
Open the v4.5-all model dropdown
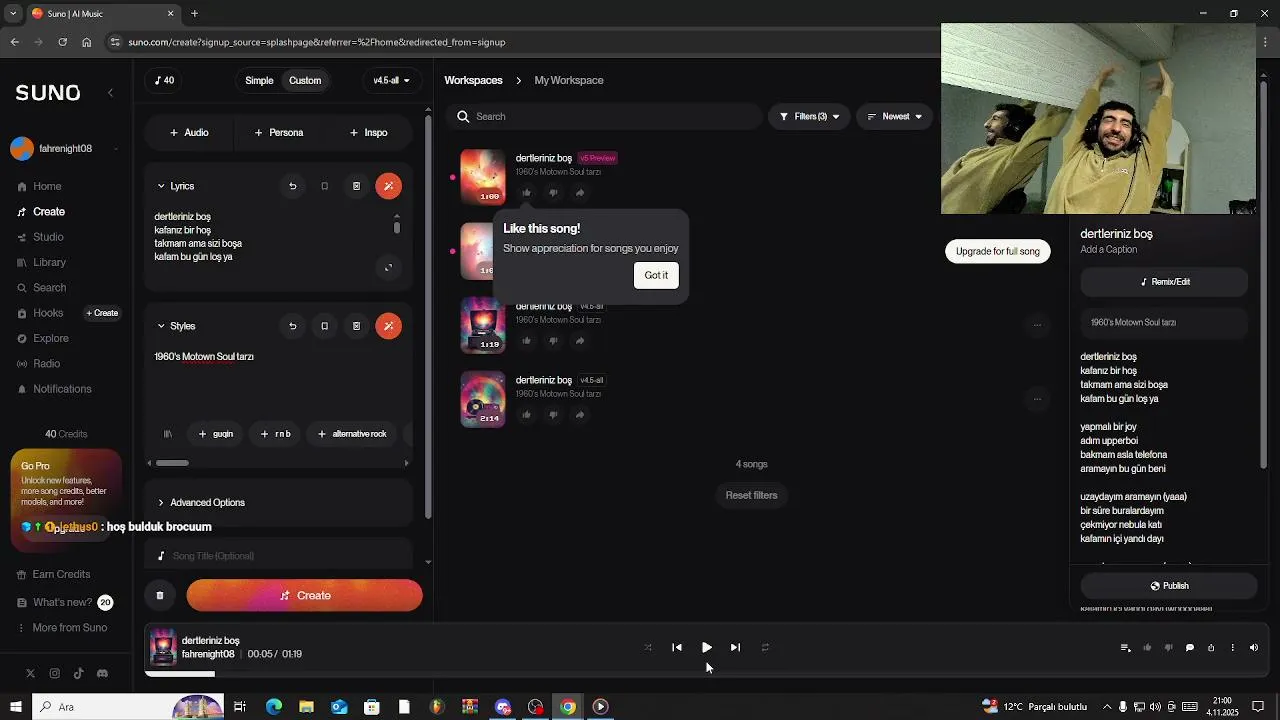[x=391, y=80]
